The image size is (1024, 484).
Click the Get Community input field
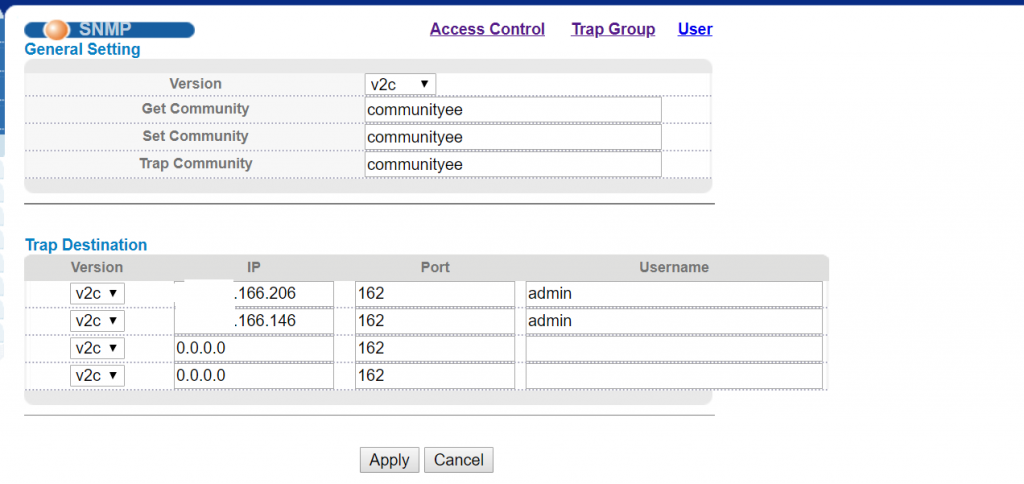(513, 109)
